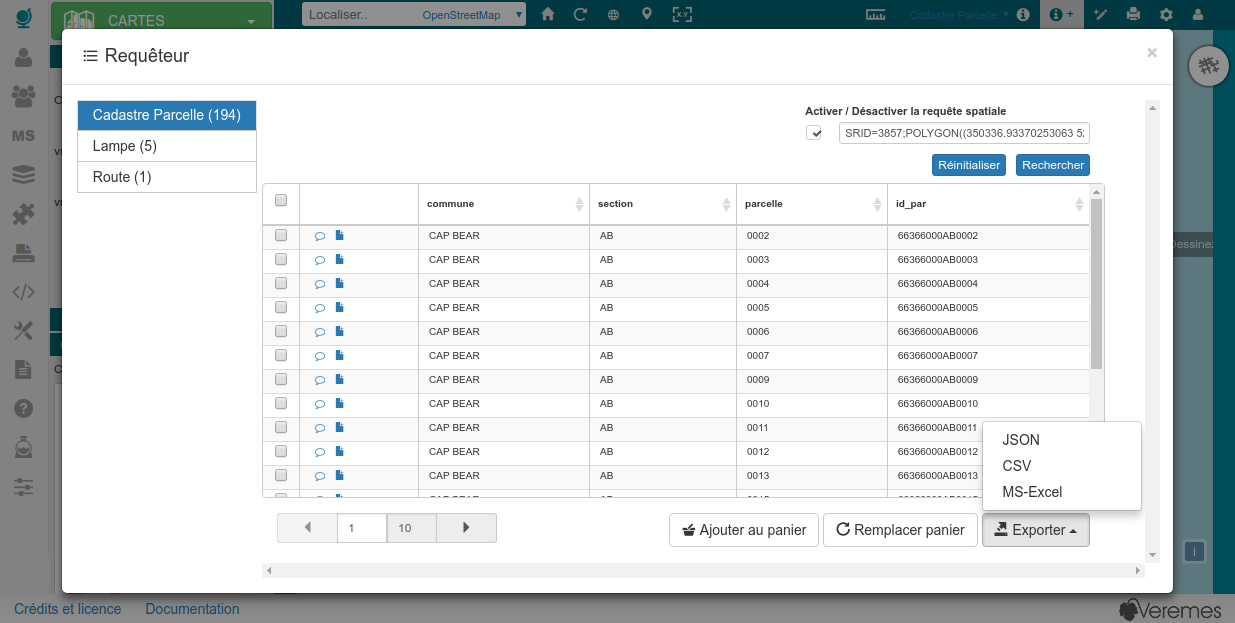Click the results table vertical scrollbar

(x=1097, y=284)
